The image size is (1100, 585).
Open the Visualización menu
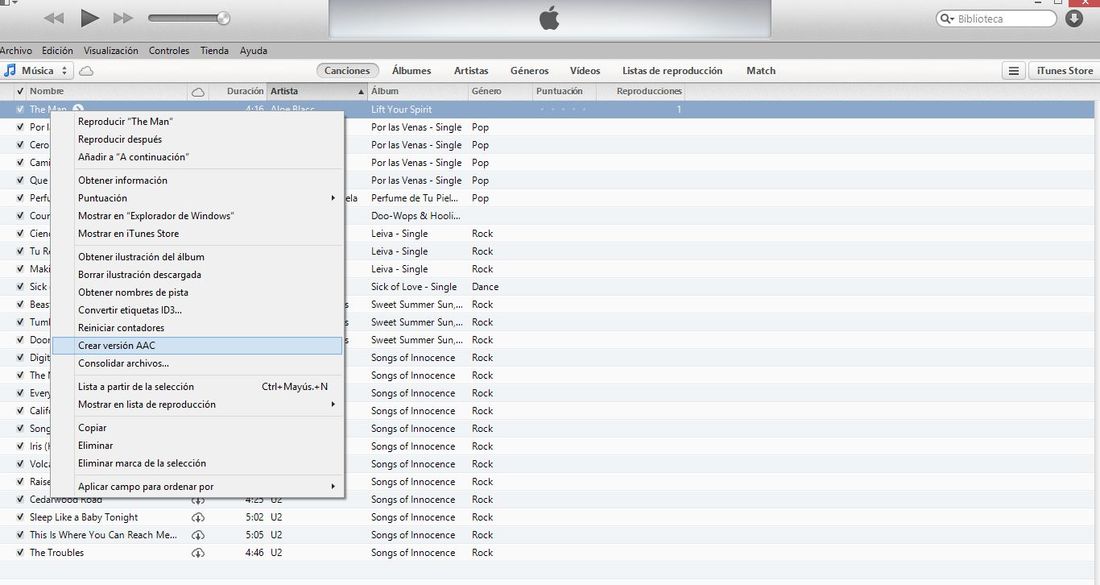pyautogui.click(x=111, y=51)
